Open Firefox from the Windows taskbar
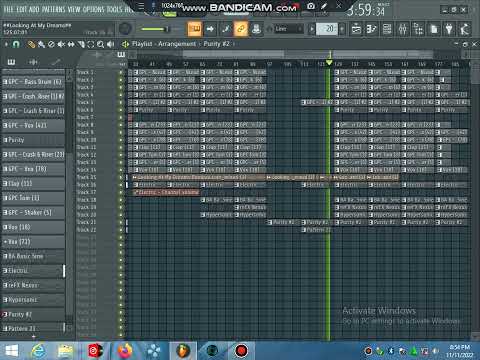 [125, 350]
